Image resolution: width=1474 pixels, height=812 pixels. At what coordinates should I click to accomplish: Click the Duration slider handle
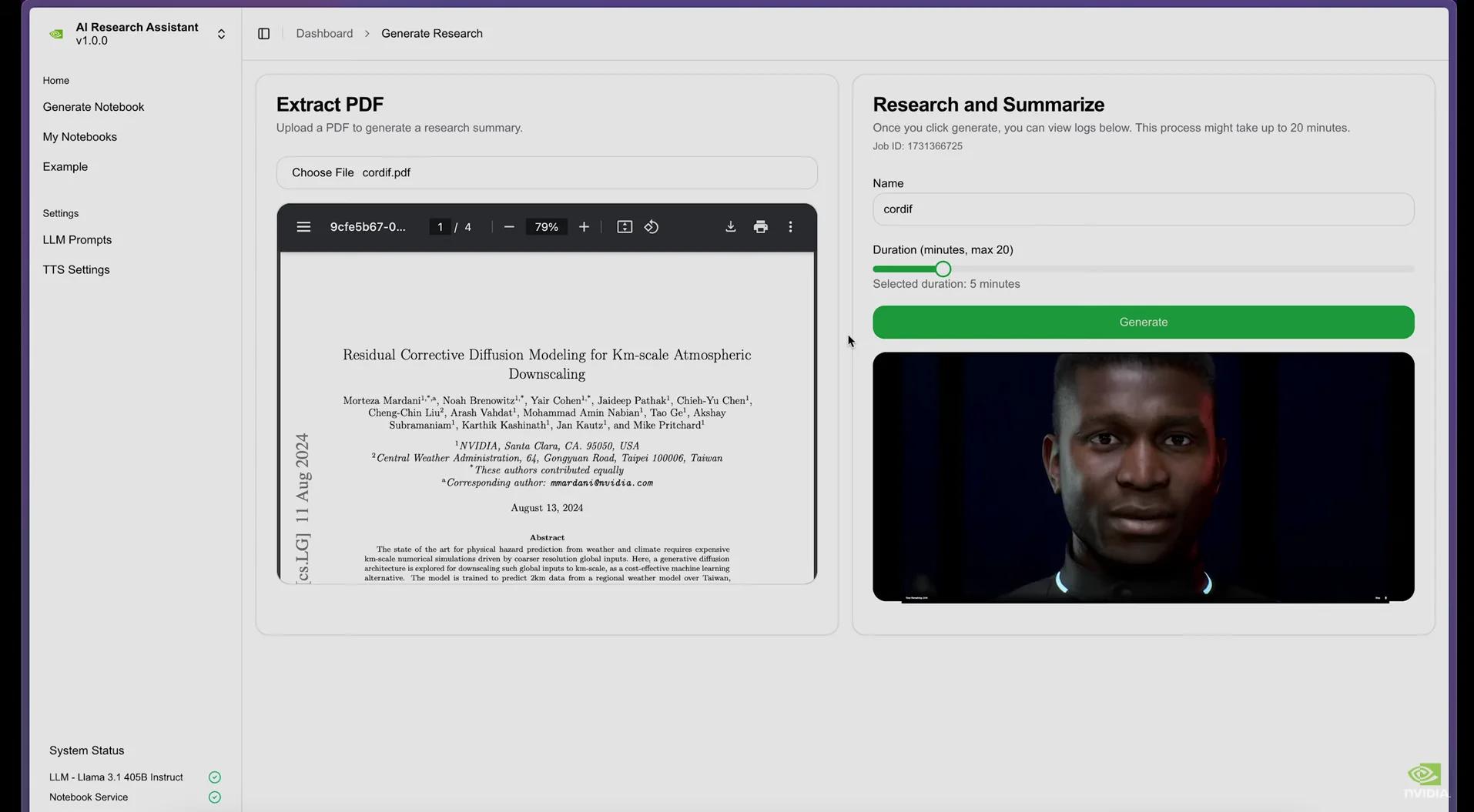click(943, 269)
